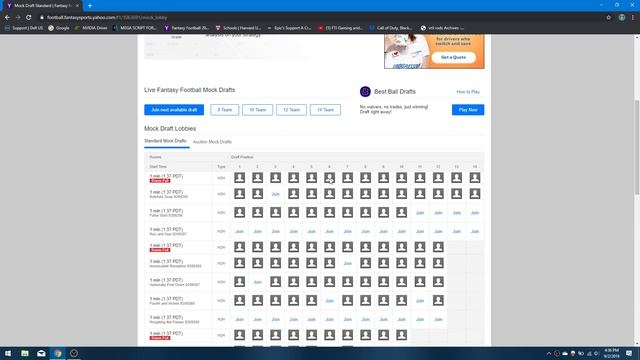Join draft position 12 in Roughing the Passer room

(x=438, y=320)
